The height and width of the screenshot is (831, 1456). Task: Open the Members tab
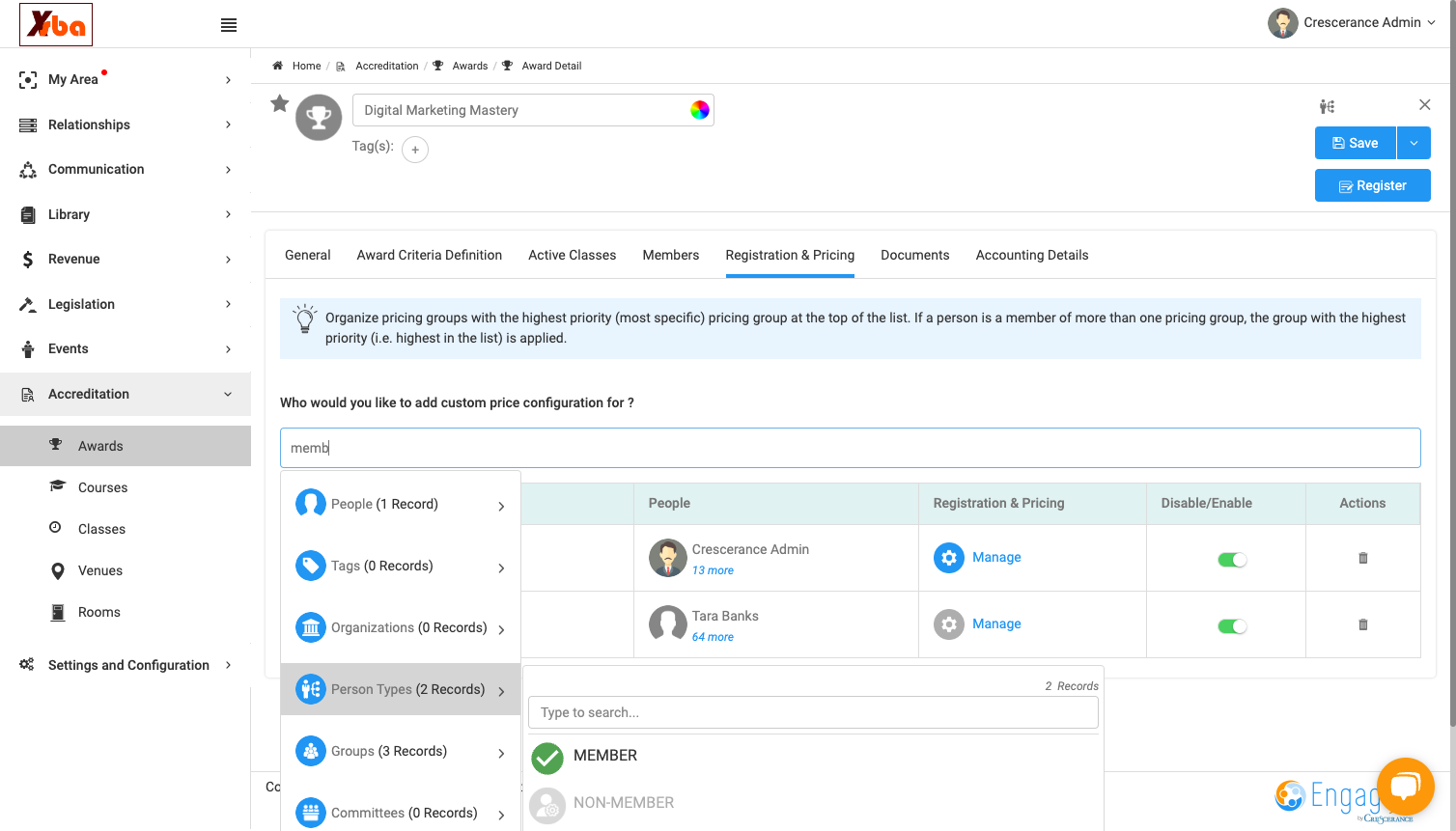point(671,255)
